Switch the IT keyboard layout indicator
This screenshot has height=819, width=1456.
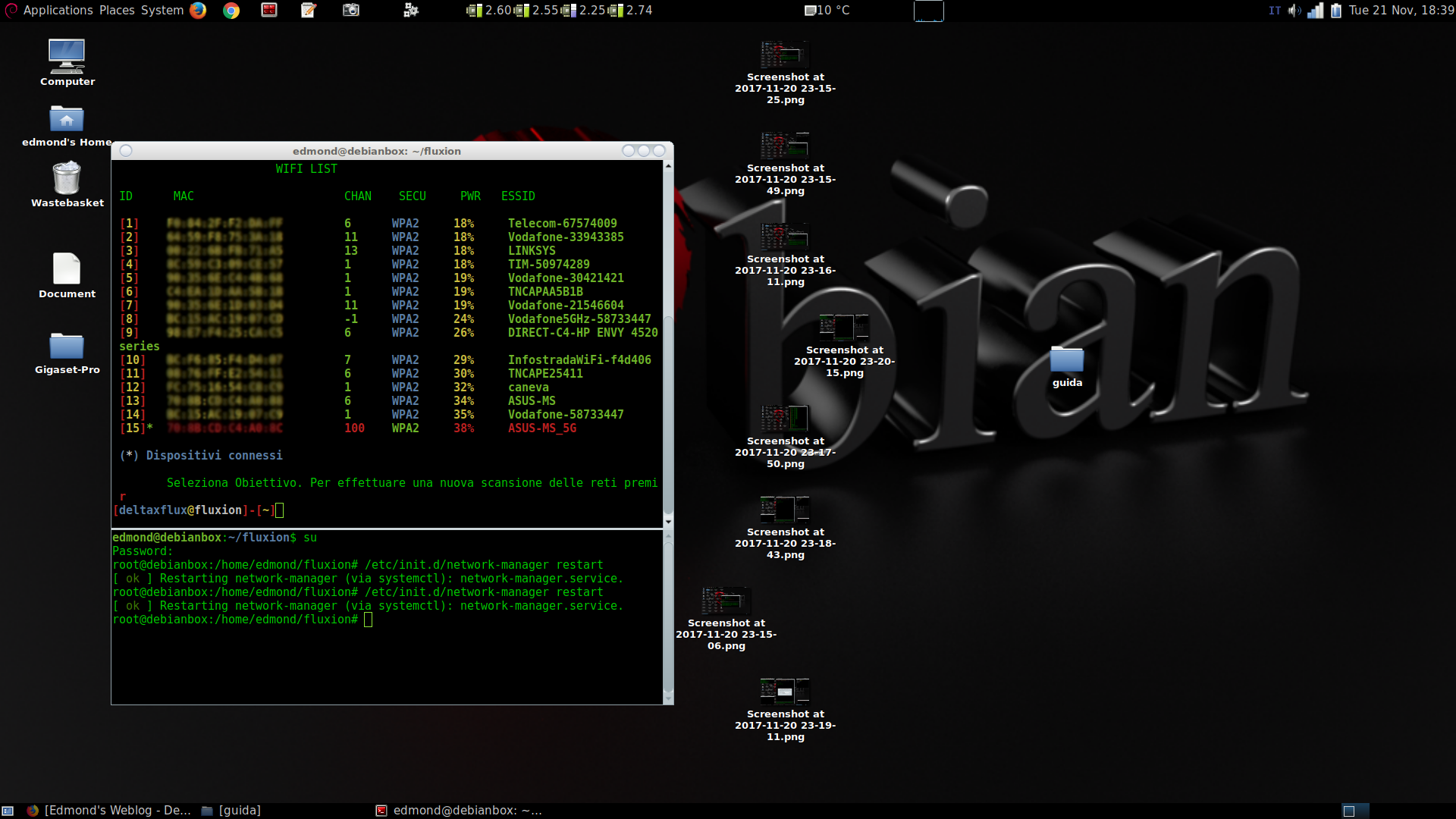tap(1275, 10)
